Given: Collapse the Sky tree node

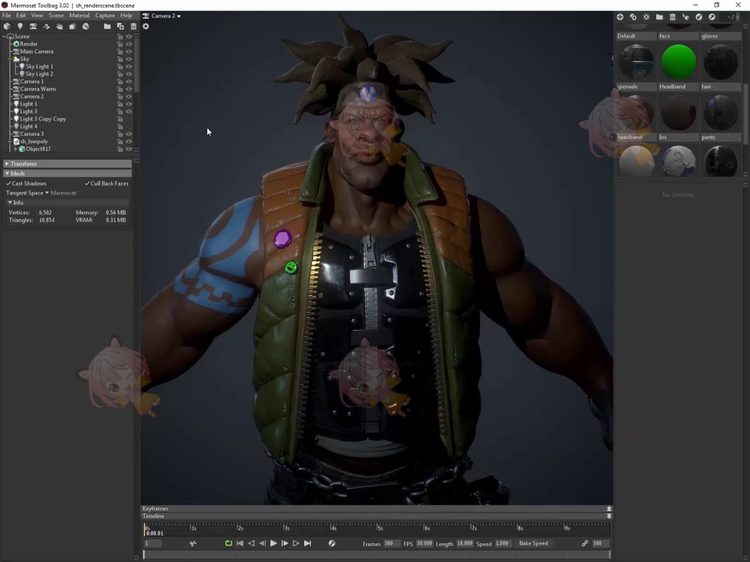Looking at the screenshot, I should click(10, 59).
